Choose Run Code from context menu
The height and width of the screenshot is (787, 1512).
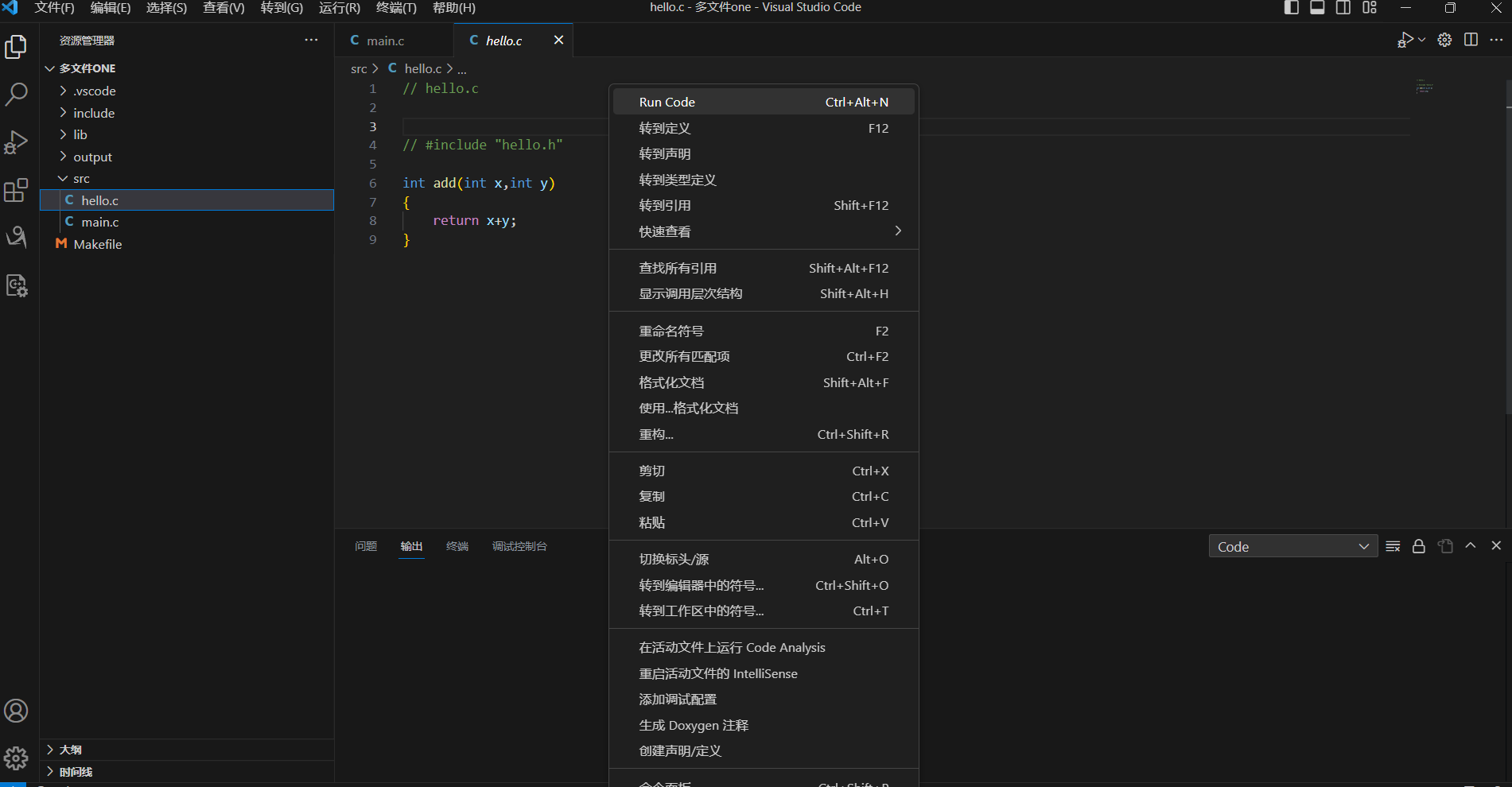[x=764, y=102]
